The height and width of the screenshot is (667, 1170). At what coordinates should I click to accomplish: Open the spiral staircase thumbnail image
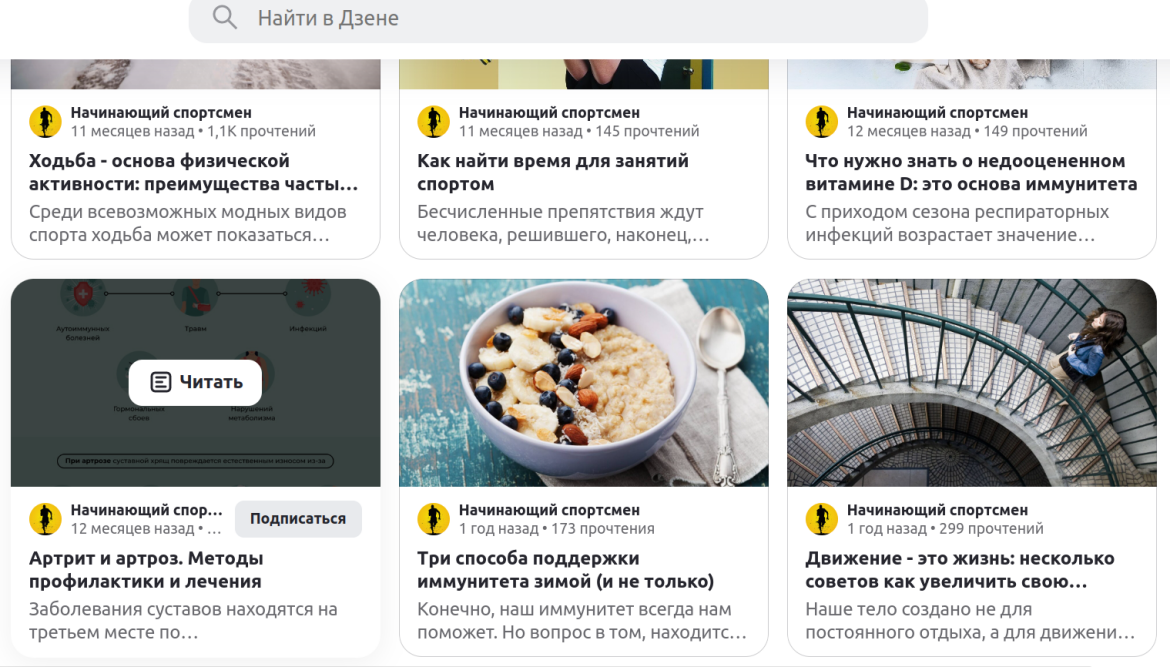pos(971,383)
